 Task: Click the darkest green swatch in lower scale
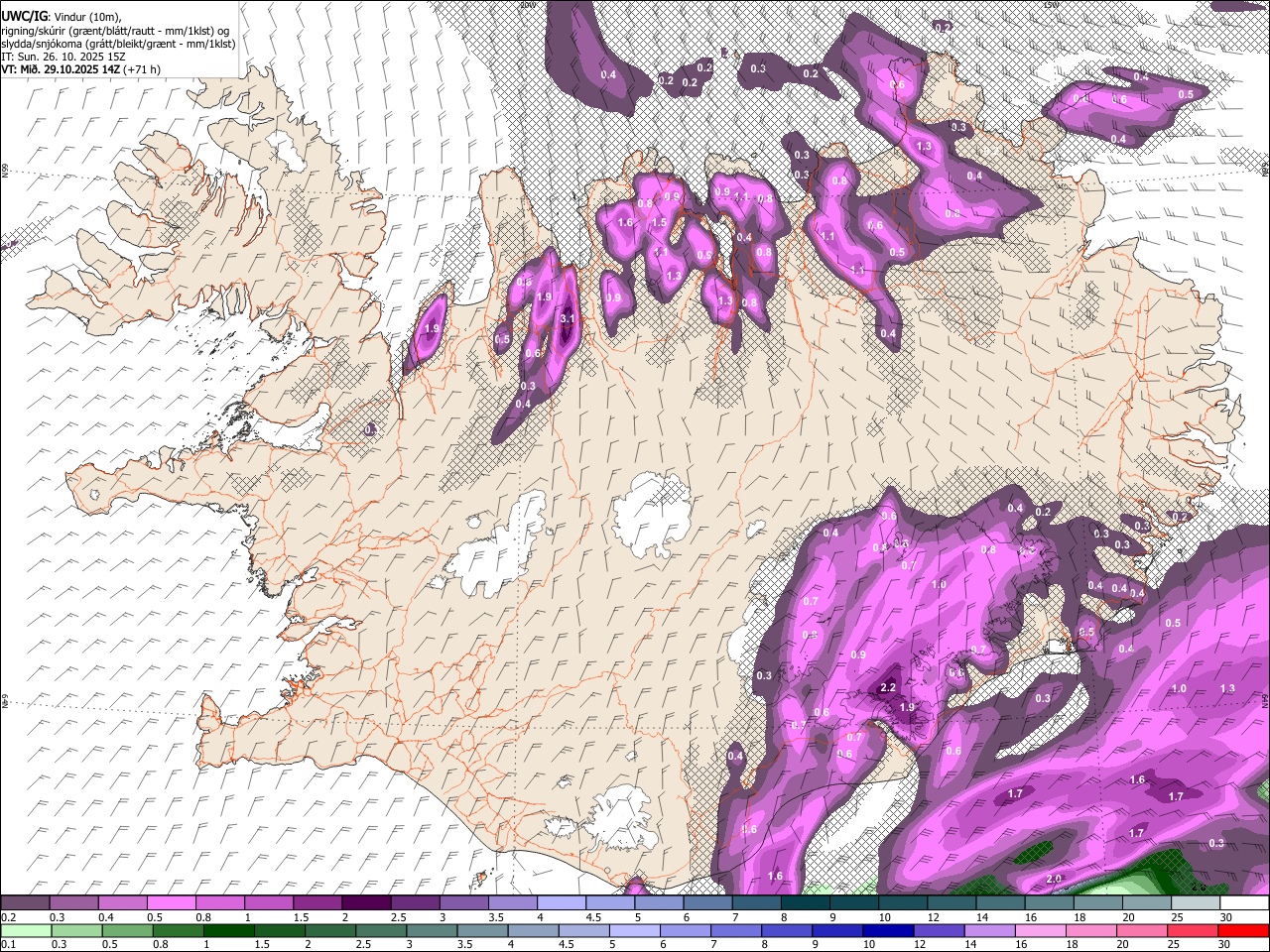click(229, 930)
